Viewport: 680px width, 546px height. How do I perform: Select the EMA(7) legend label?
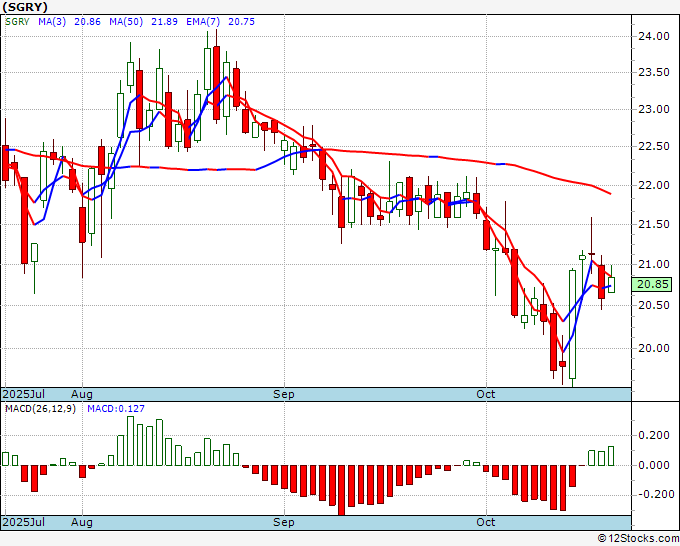click(x=203, y=22)
